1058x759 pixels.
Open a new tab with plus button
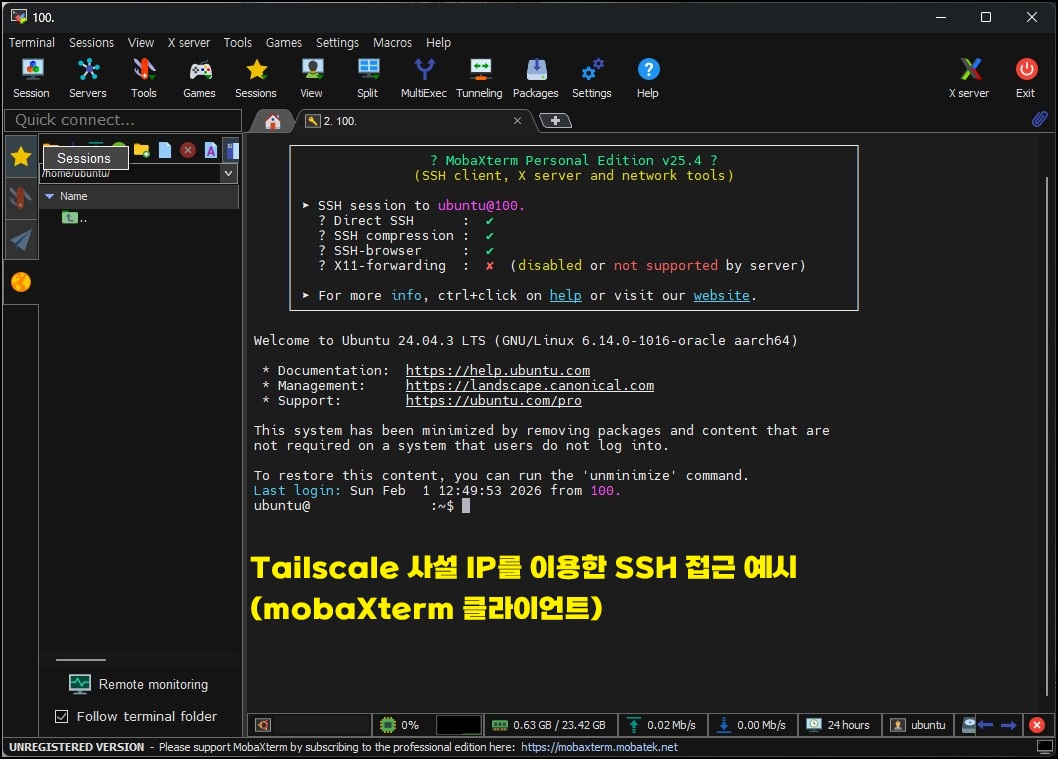555,121
